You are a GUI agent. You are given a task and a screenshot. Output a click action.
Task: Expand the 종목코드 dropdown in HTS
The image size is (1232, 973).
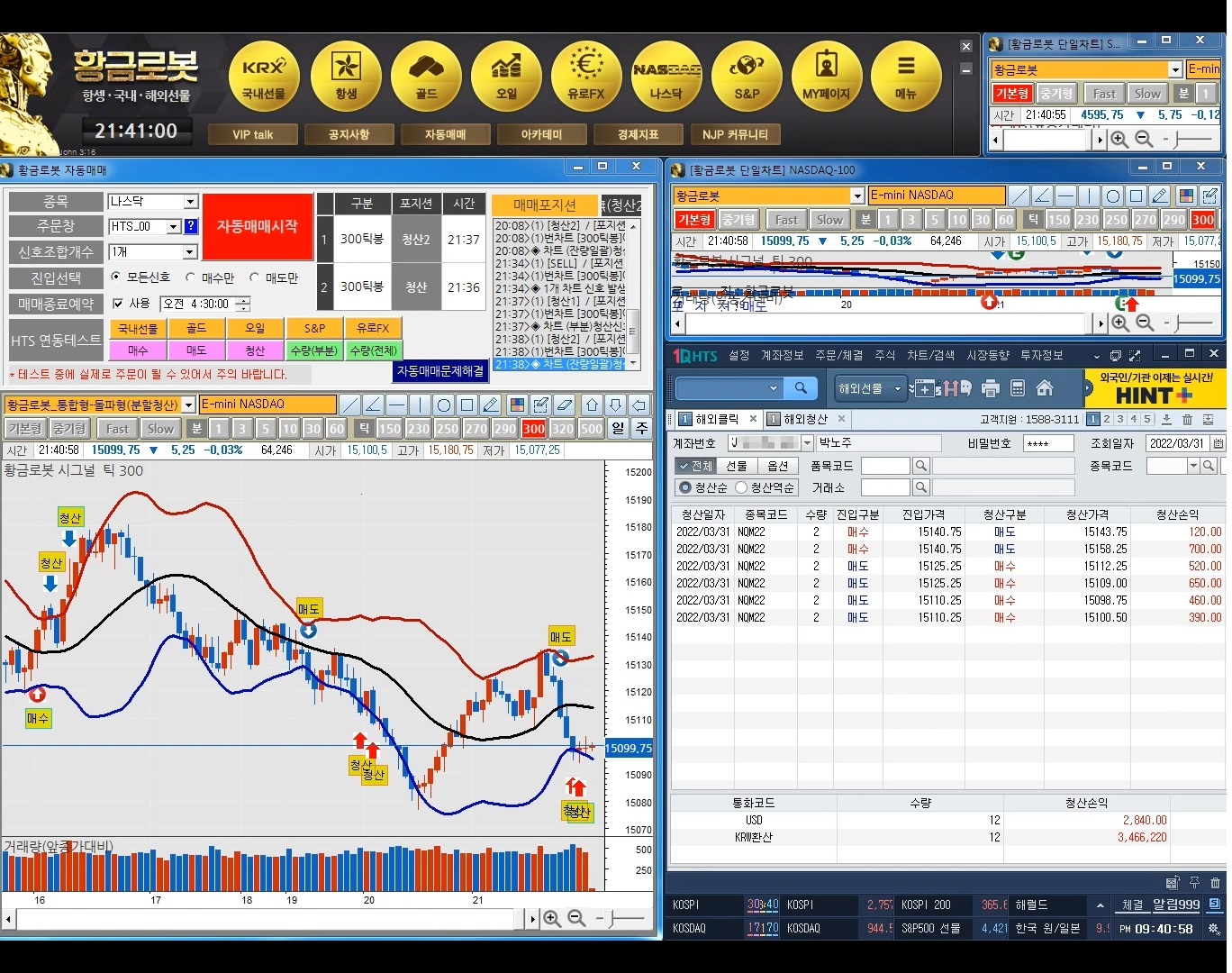click(1193, 466)
